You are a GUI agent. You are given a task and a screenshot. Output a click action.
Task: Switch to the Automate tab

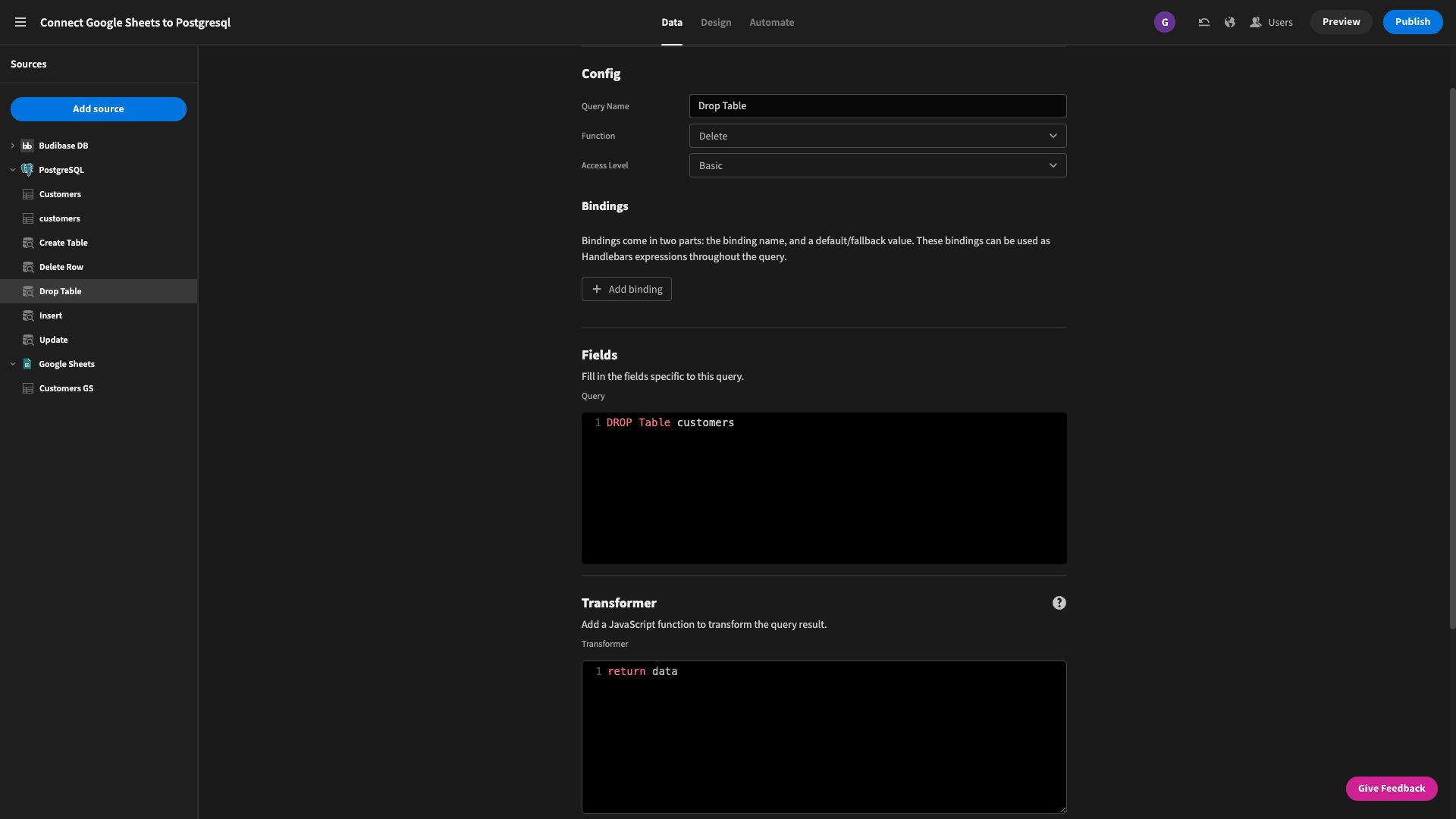772,22
